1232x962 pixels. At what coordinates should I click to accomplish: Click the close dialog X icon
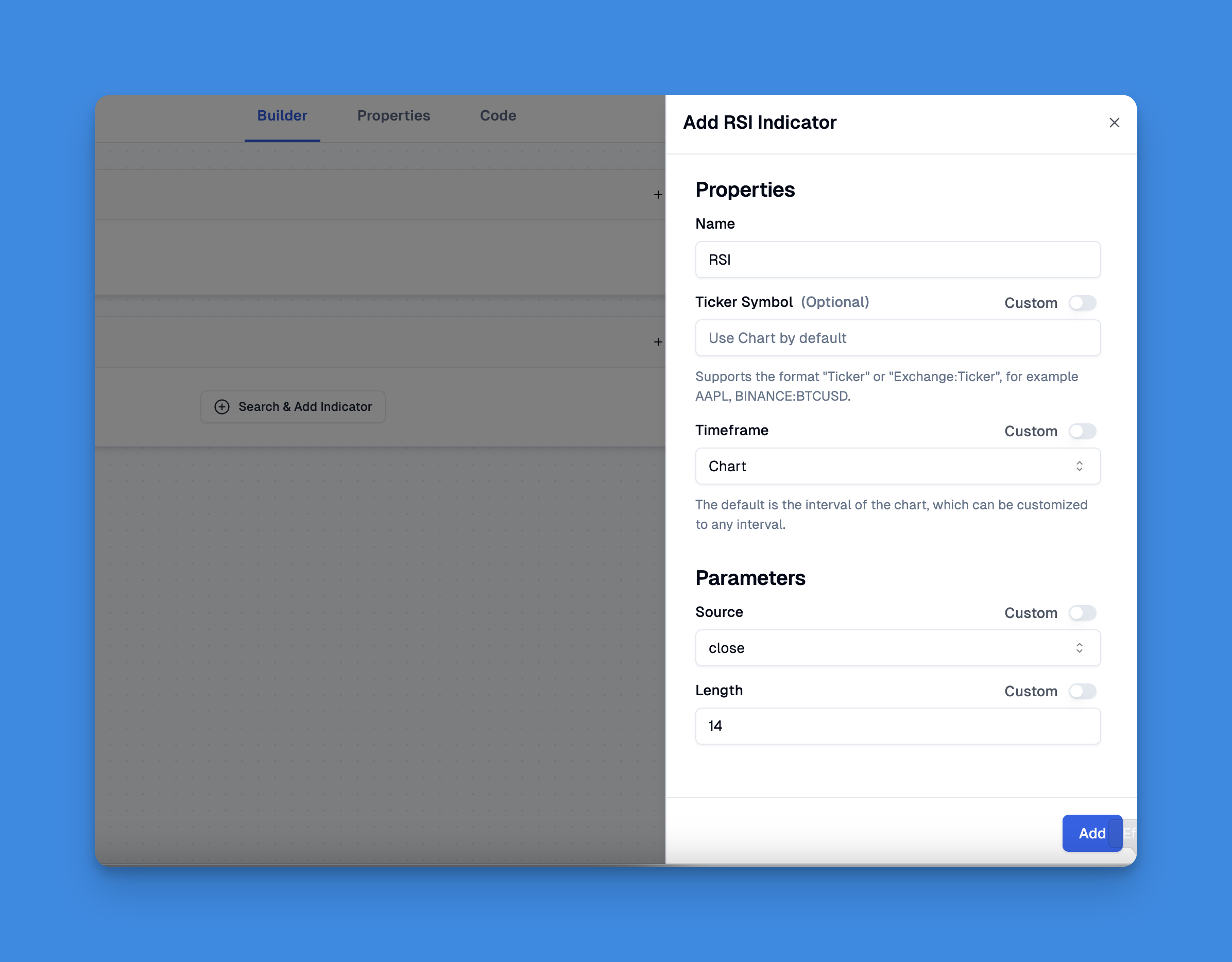pos(1114,122)
